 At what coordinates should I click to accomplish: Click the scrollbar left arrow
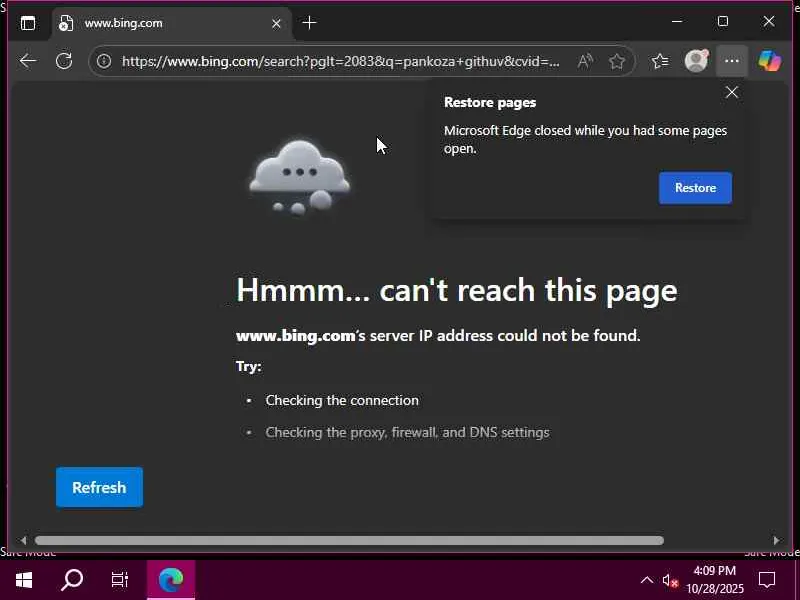(22, 540)
